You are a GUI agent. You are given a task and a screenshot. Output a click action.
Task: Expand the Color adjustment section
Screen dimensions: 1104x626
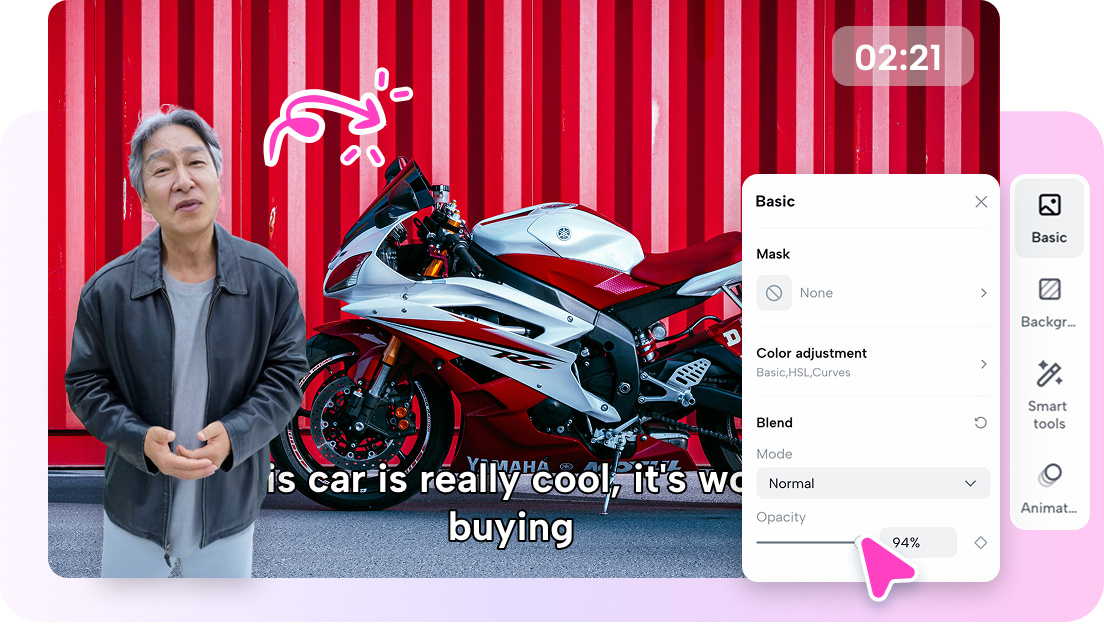984,364
